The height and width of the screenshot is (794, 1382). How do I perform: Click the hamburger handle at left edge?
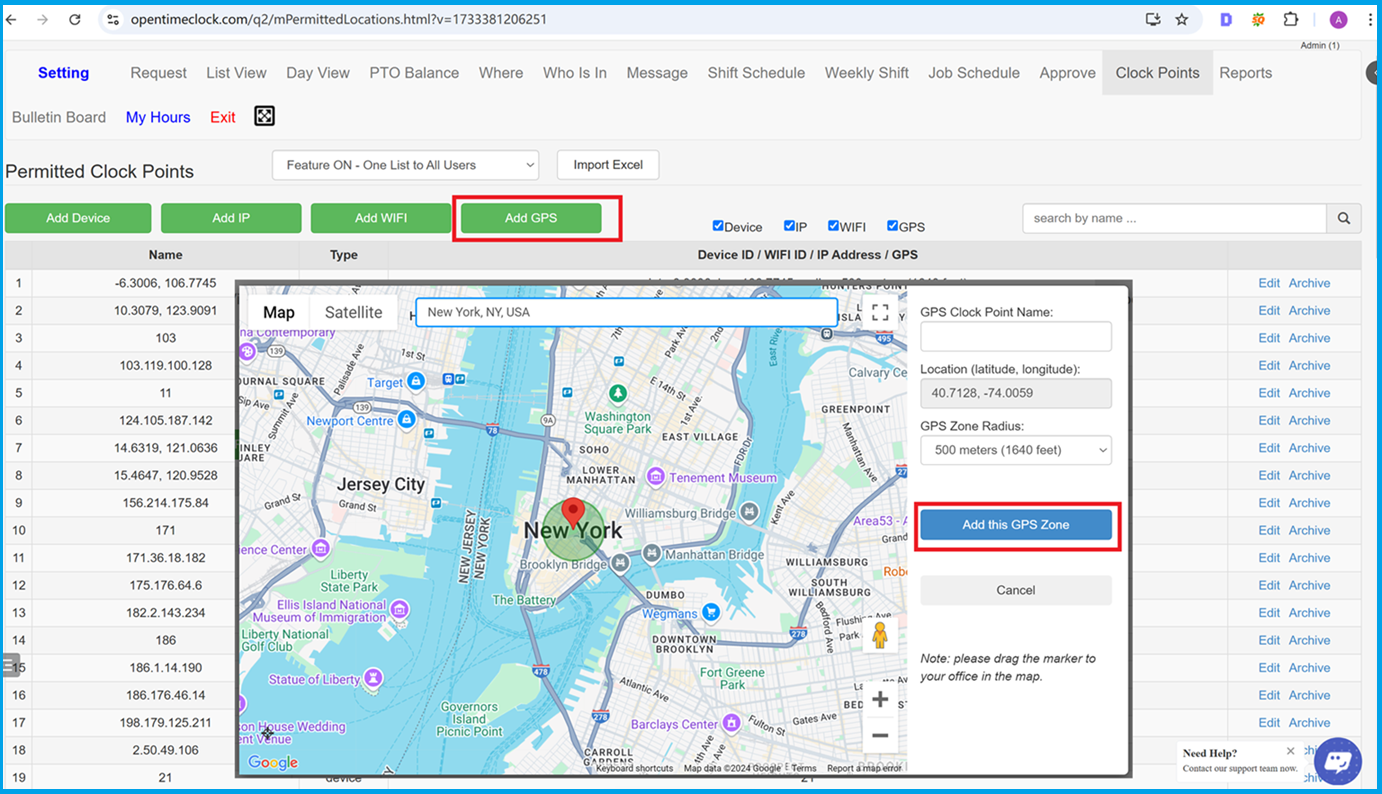click(x=10, y=665)
